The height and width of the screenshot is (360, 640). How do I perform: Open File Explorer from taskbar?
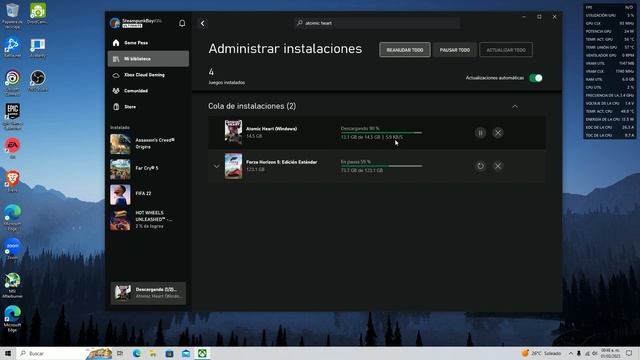153,353
